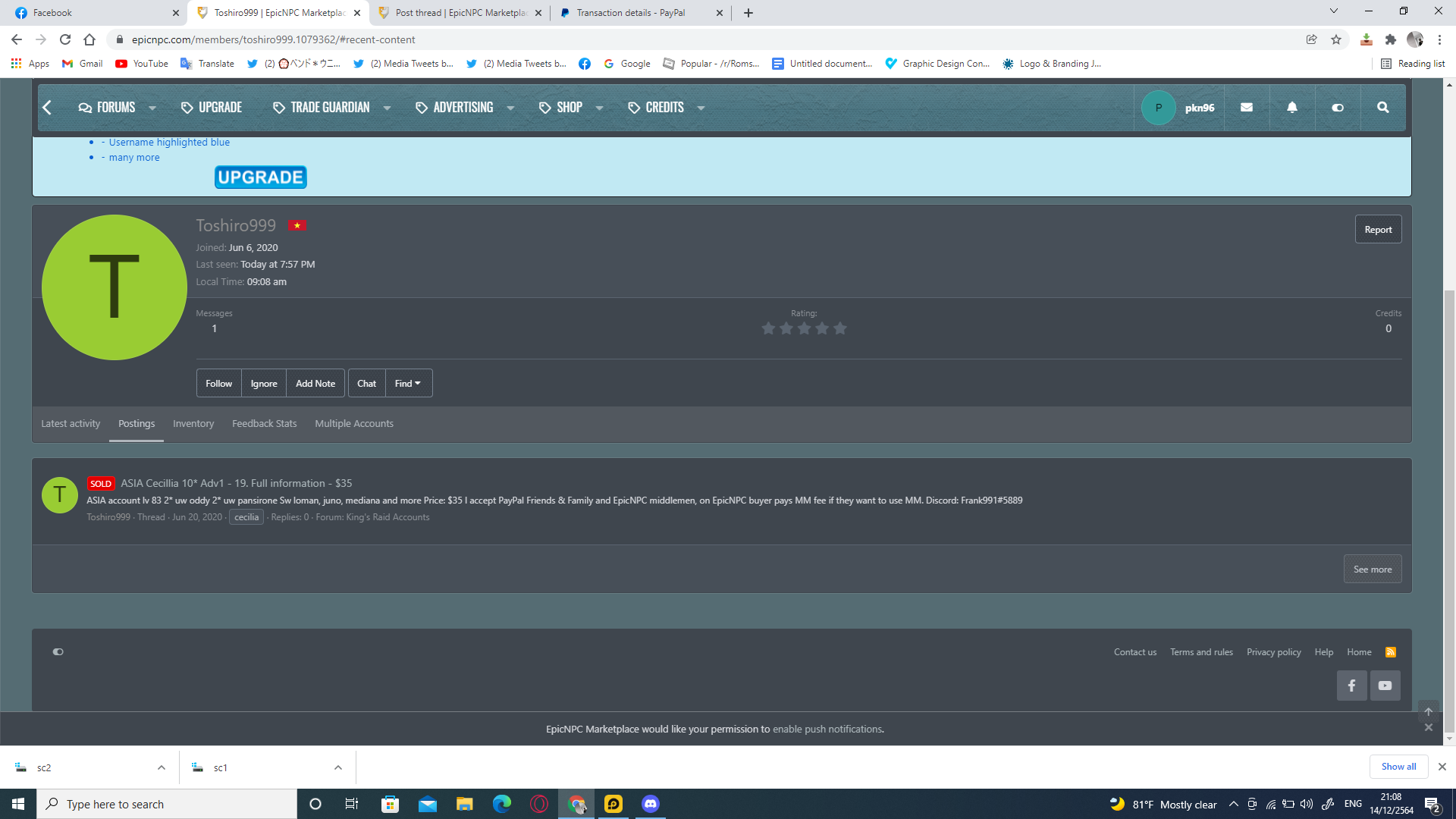
Task: Rate the user with the fifth star
Action: tap(839, 328)
